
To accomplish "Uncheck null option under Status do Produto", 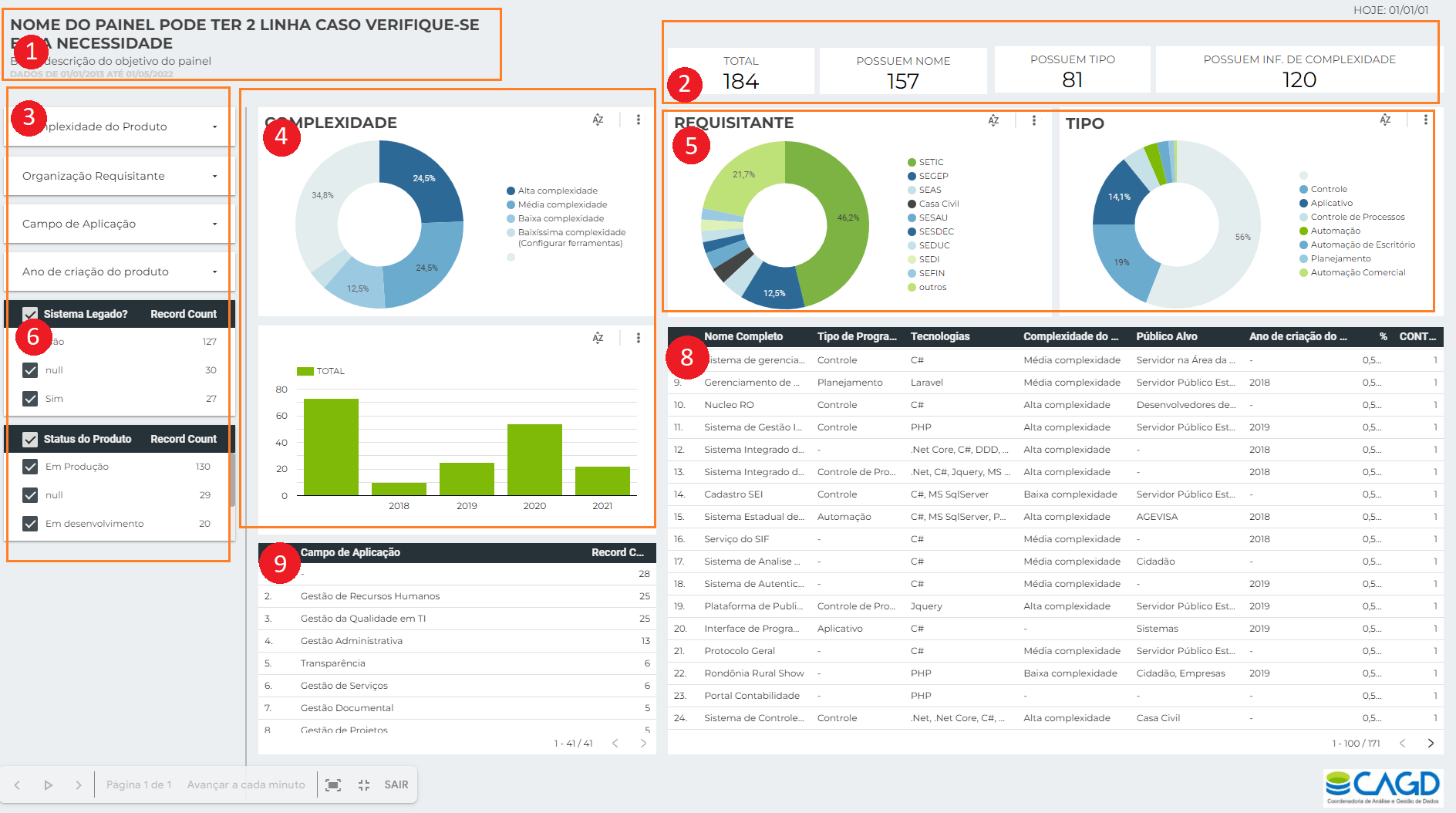I will pos(30,495).
